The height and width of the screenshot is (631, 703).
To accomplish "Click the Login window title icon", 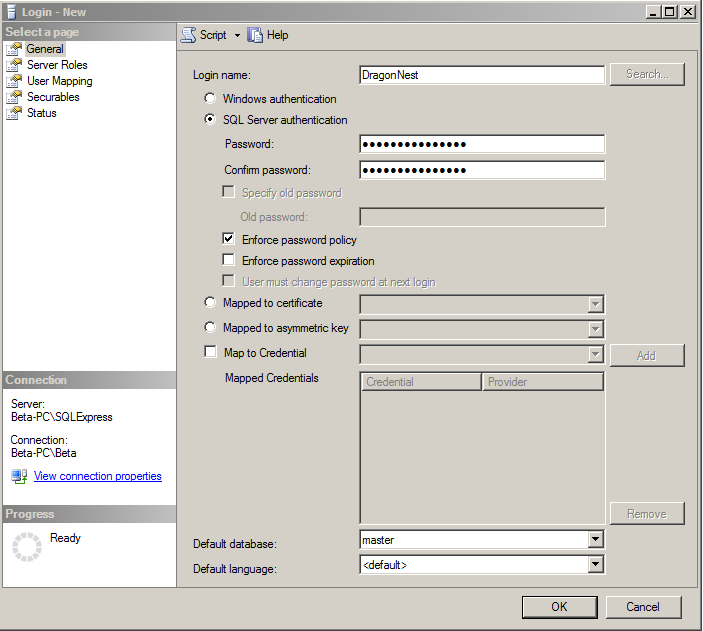I will coord(12,12).
